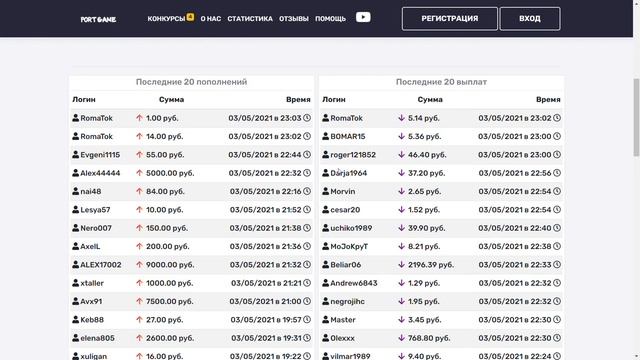Image resolution: width=640 pixels, height=360 pixels.
Task: Click the page vertical scrollbar thumb
Action: [x=636, y=118]
